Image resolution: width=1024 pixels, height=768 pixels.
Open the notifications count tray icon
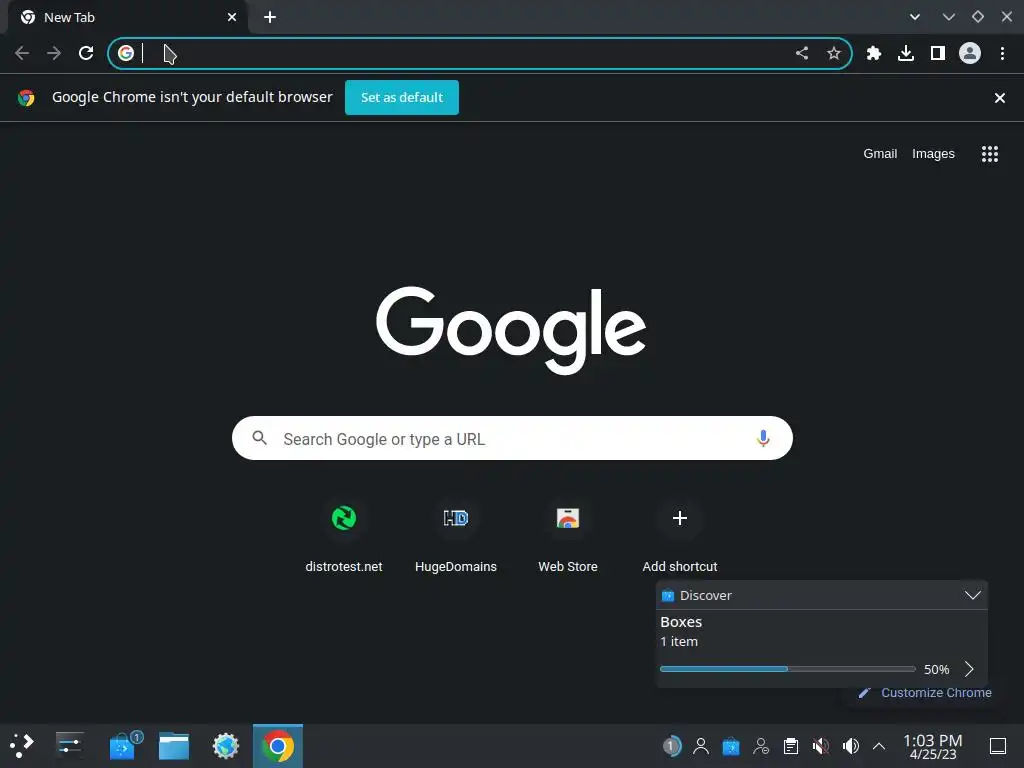coord(671,746)
